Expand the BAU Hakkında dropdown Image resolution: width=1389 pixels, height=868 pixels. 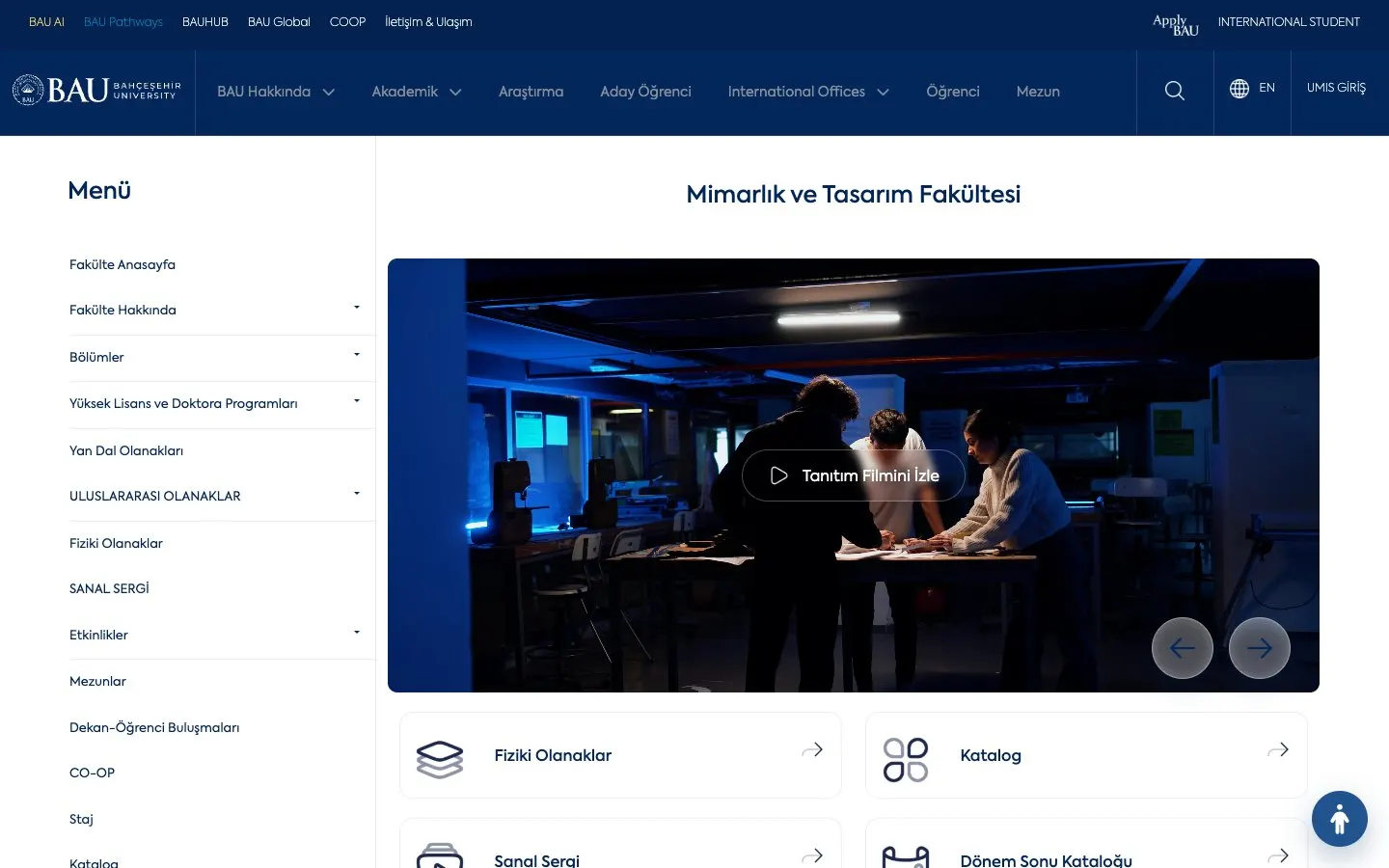tap(329, 93)
